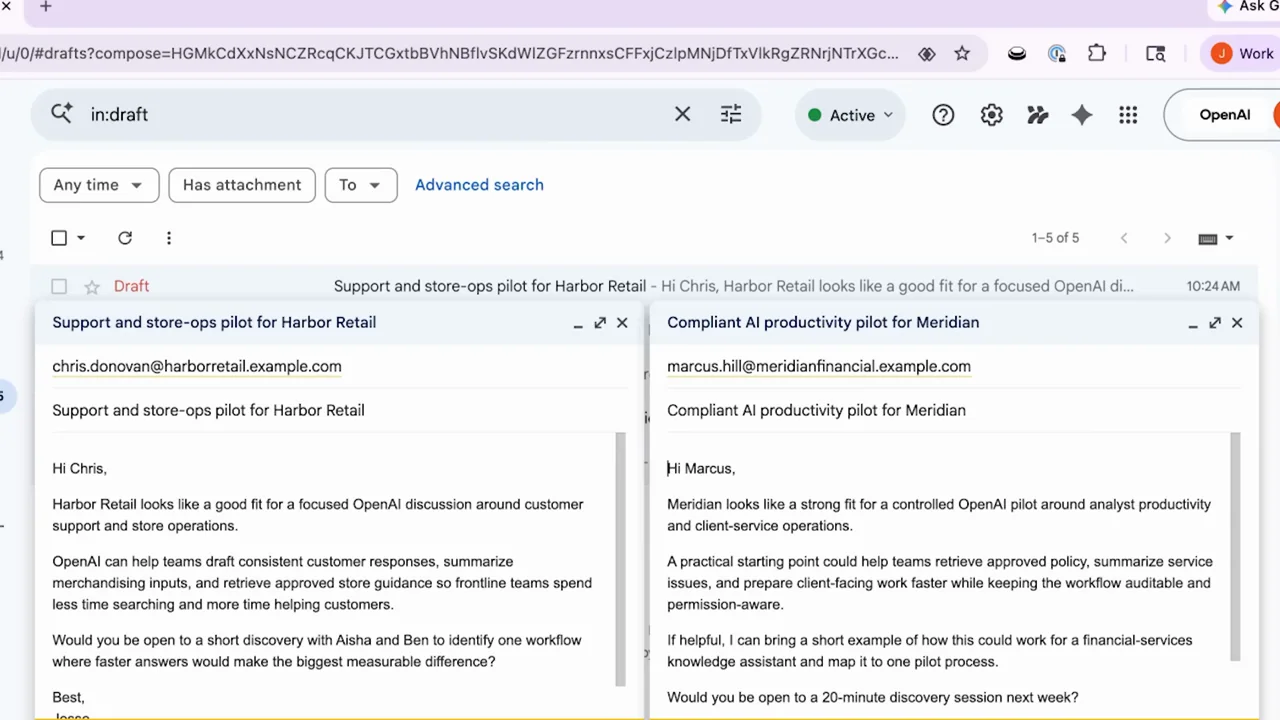Image resolution: width=1280 pixels, height=720 pixels.
Task: Close the Meridian compose window
Action: pyautogui.click(x=1237, y=323)
